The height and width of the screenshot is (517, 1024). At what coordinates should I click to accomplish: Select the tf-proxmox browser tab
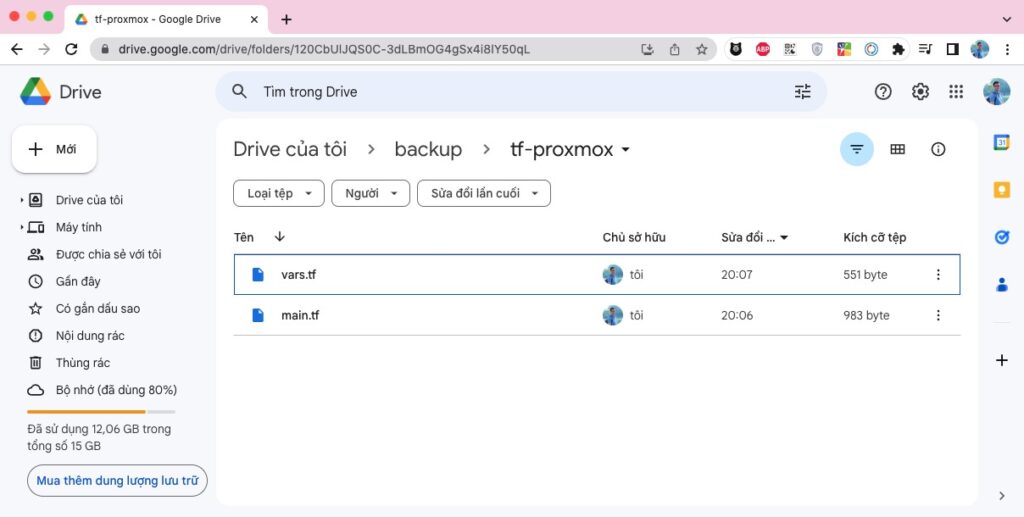click(x=167, y=20)
